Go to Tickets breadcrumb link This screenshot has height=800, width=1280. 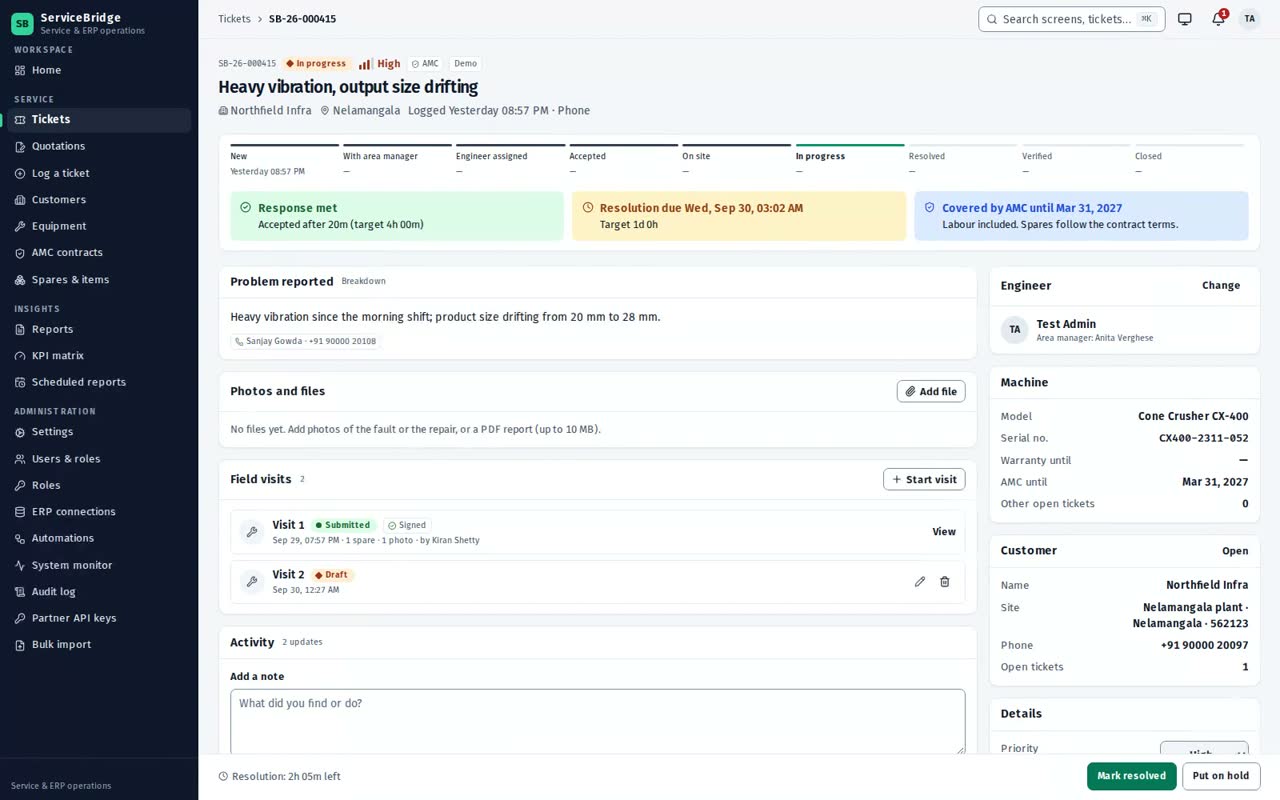pyautogui.click(x=234, y=19)
